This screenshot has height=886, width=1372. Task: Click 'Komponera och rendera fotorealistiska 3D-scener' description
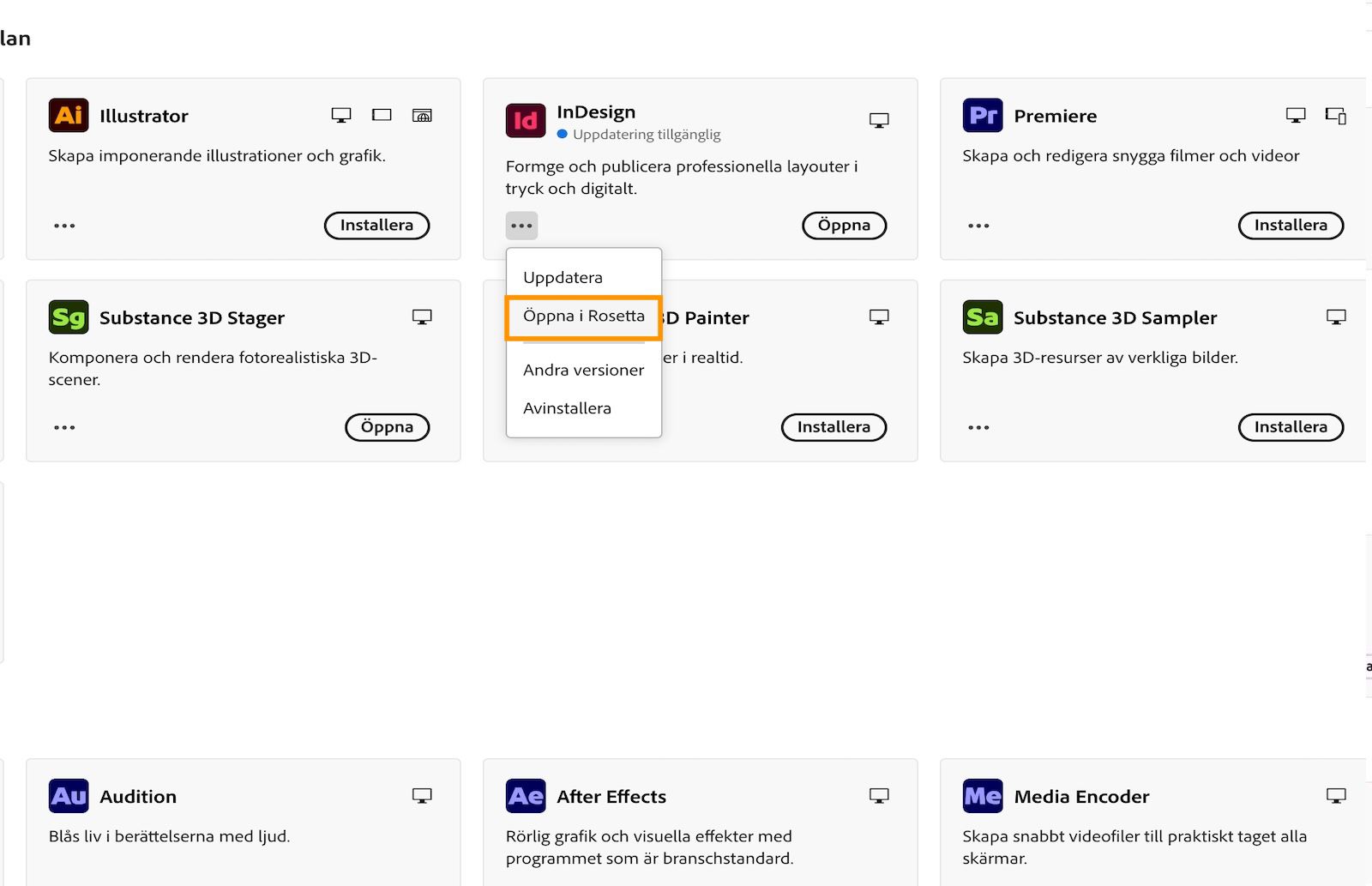click(x=213, y=368)
